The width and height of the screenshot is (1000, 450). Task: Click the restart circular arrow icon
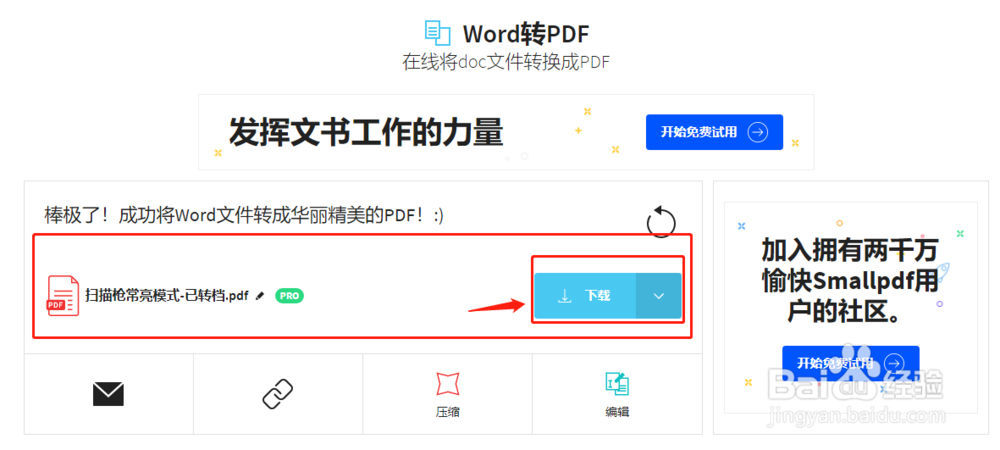(x=661, y=222)
